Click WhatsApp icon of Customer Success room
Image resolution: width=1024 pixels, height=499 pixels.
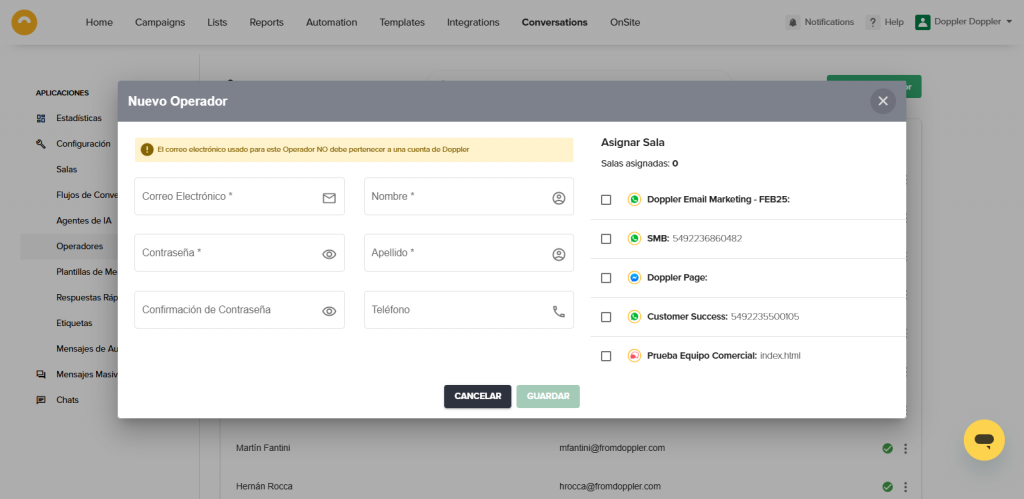click(x=634, y=317)
